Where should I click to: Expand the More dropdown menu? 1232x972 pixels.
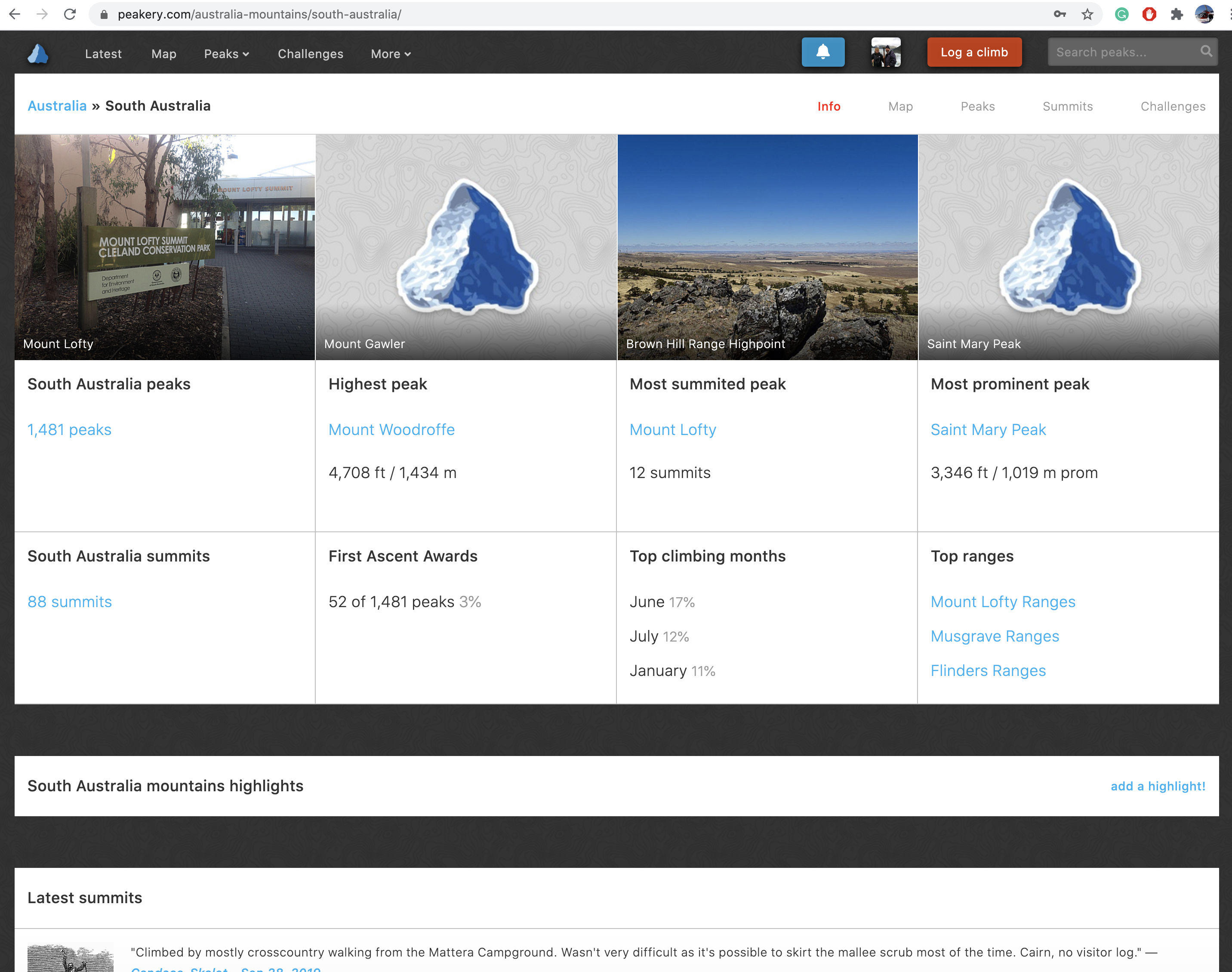(390, 54)
